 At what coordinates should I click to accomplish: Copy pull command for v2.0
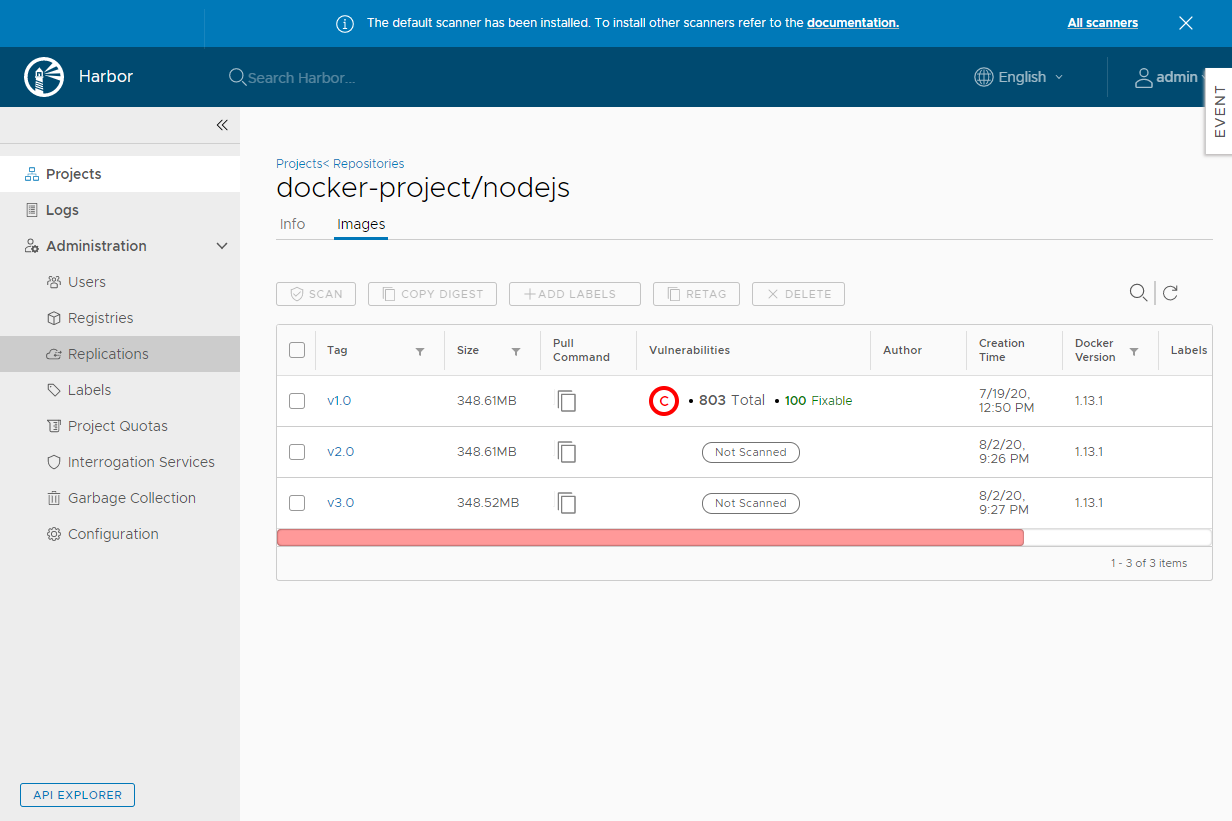(567, 452)
